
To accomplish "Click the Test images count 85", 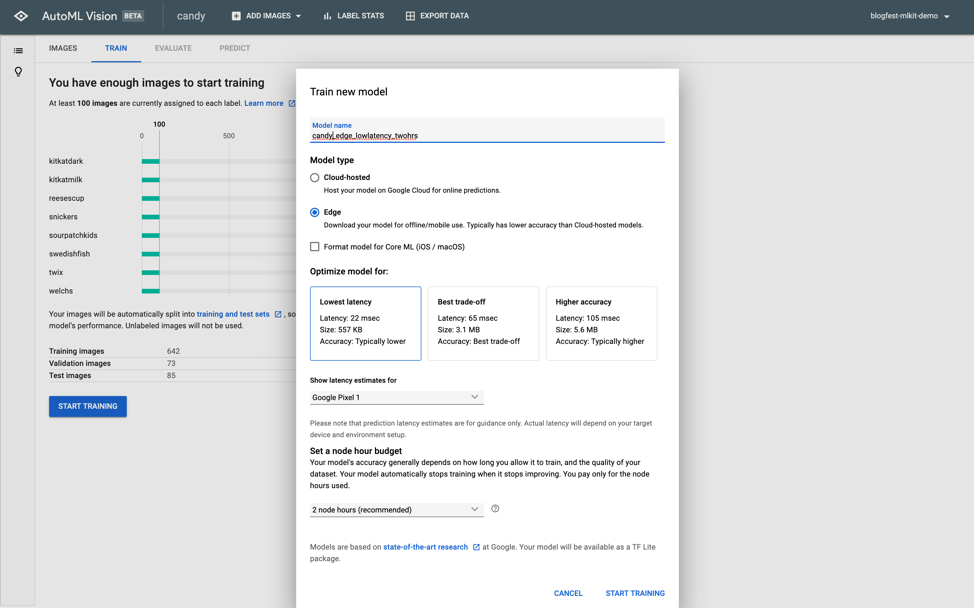I will point(171,376).
